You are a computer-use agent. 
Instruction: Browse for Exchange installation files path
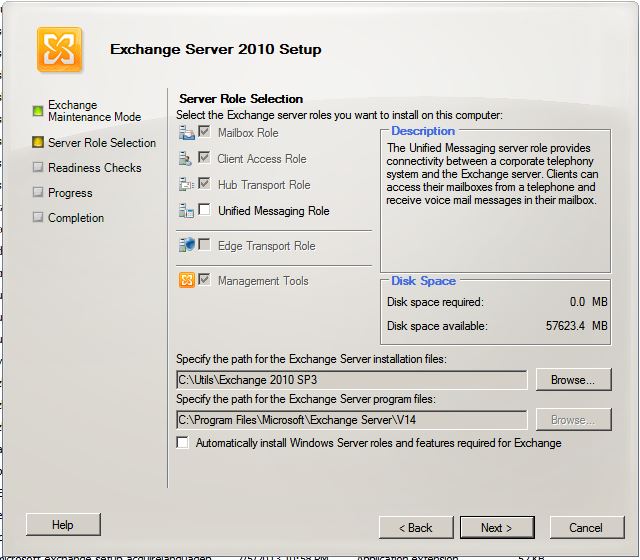point(573,380)
